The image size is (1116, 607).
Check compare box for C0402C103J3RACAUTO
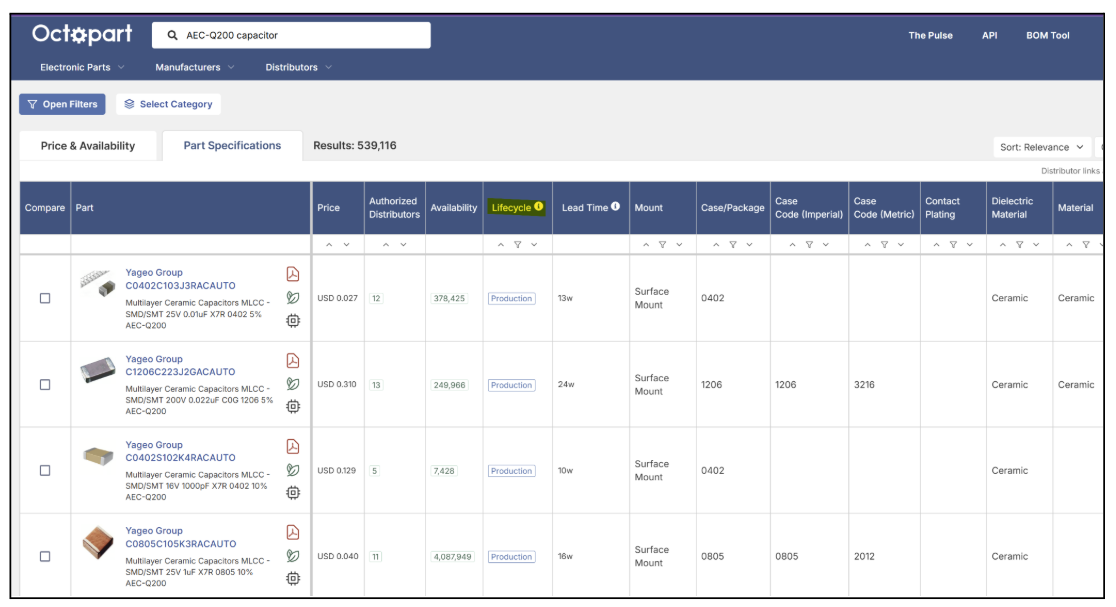(45, 298)
